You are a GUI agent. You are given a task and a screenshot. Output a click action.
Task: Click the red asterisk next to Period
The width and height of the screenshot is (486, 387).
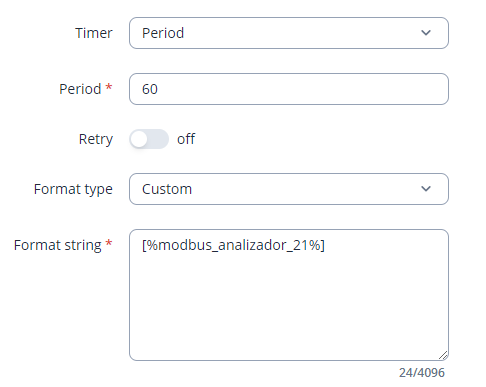[109, 87]
